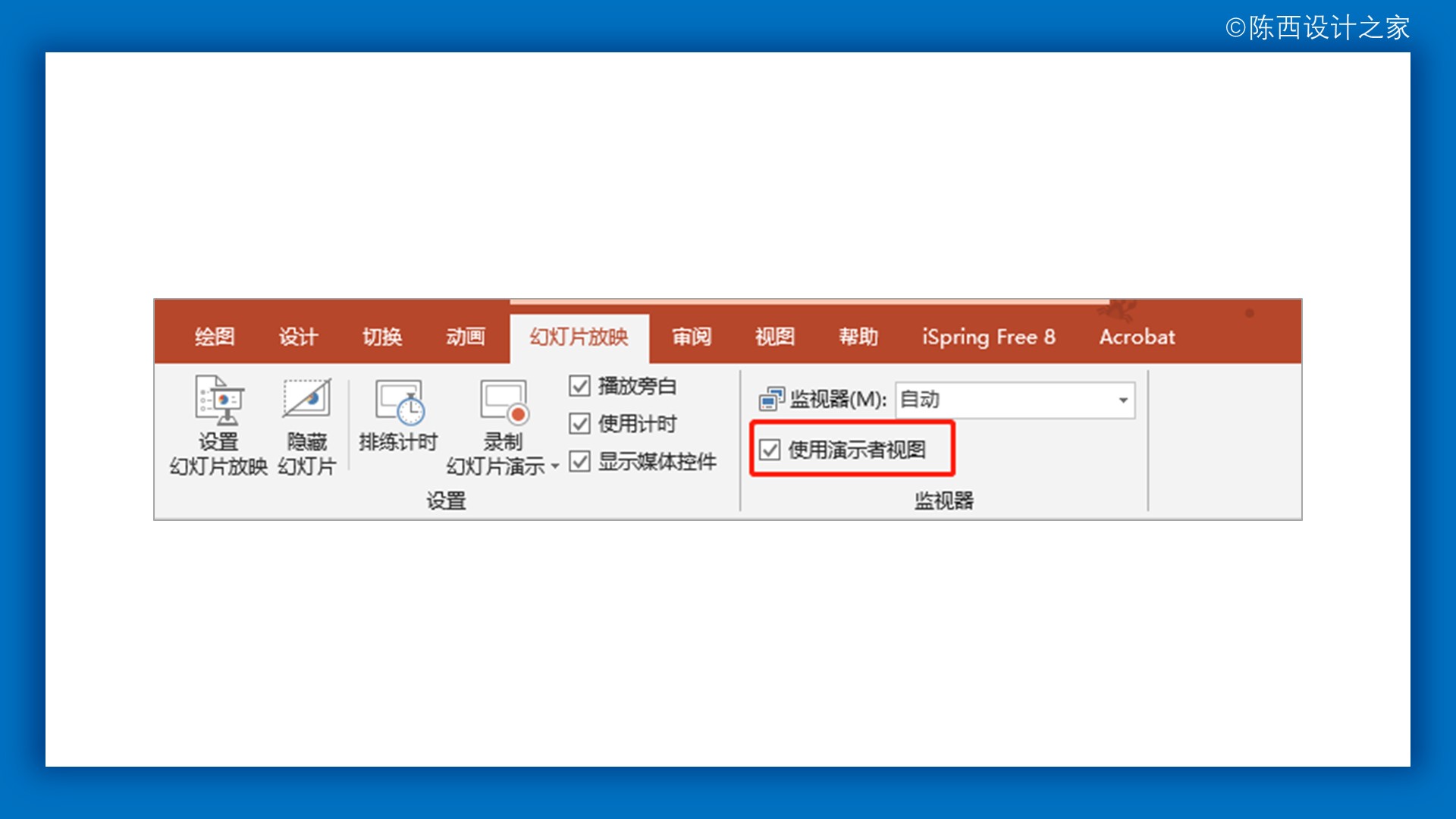Click the 设置 group label
This screenshot has height=819, width=1456.
coord(446,500)
